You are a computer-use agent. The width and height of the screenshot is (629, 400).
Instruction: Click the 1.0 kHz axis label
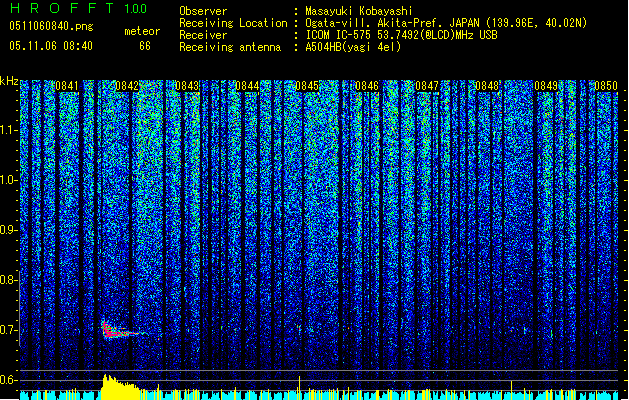point(9,180)
